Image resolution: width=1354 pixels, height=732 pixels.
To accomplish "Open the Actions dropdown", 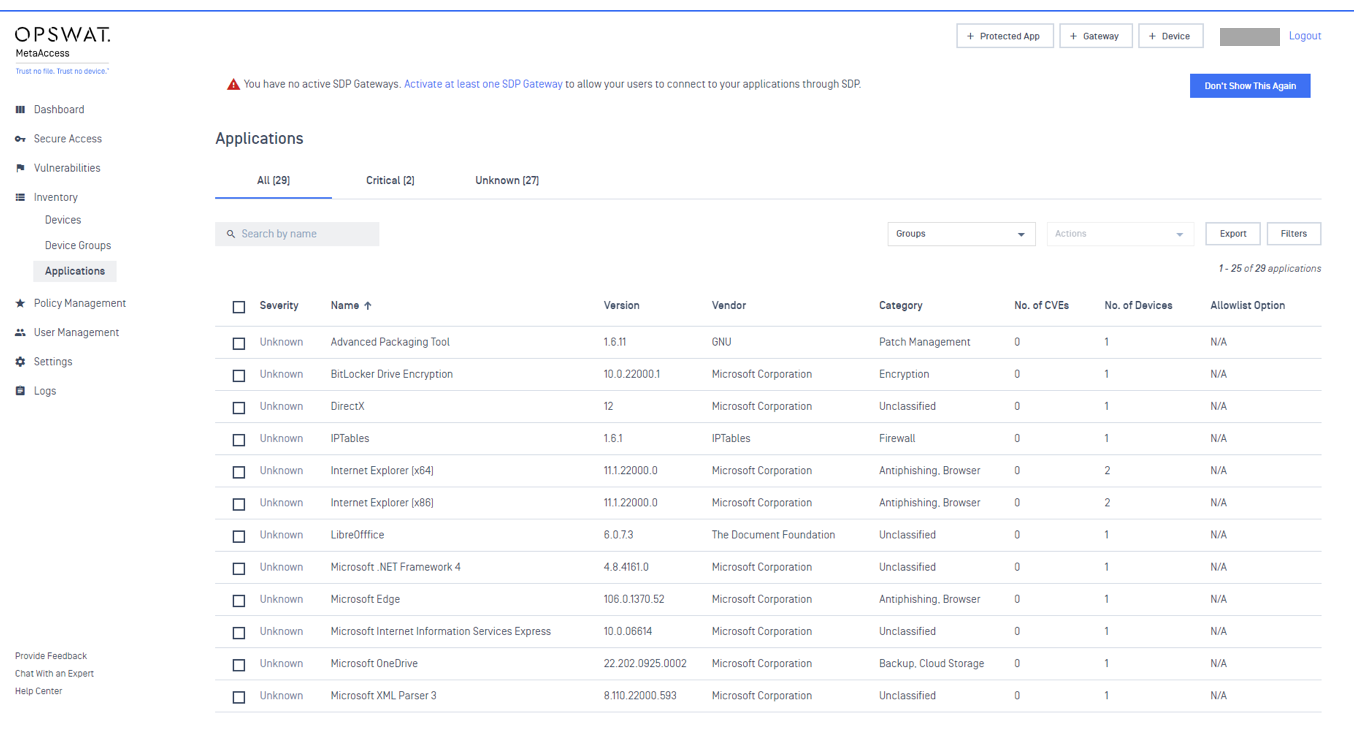I will [x=1120, y=234].
